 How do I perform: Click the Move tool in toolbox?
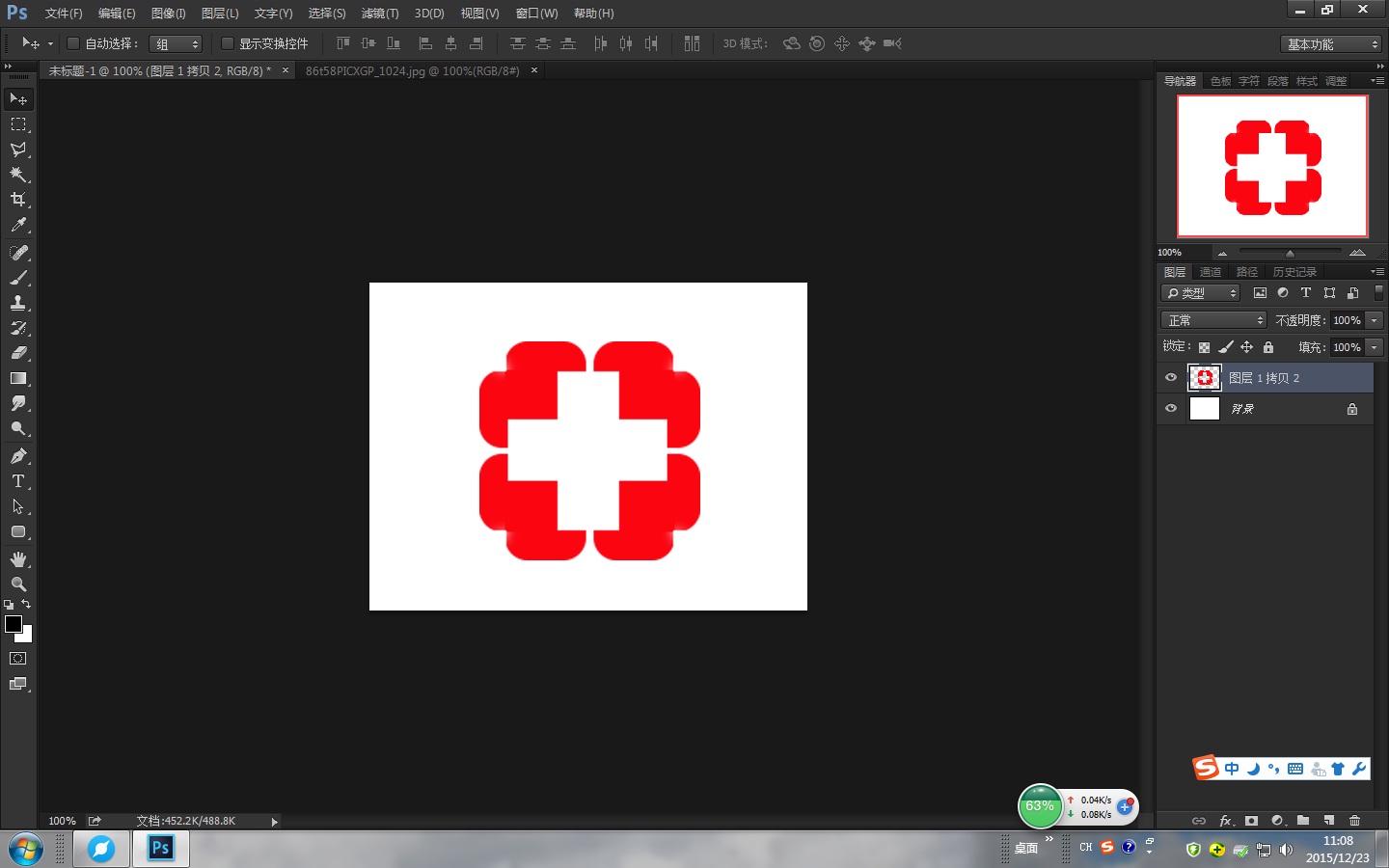(18, 99)
